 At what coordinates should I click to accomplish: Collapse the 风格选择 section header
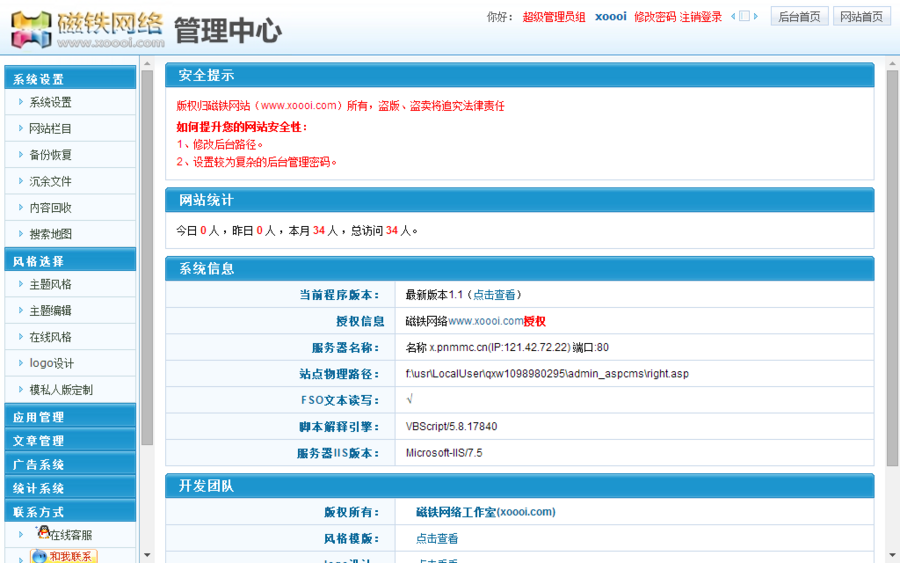coord(70,260)
